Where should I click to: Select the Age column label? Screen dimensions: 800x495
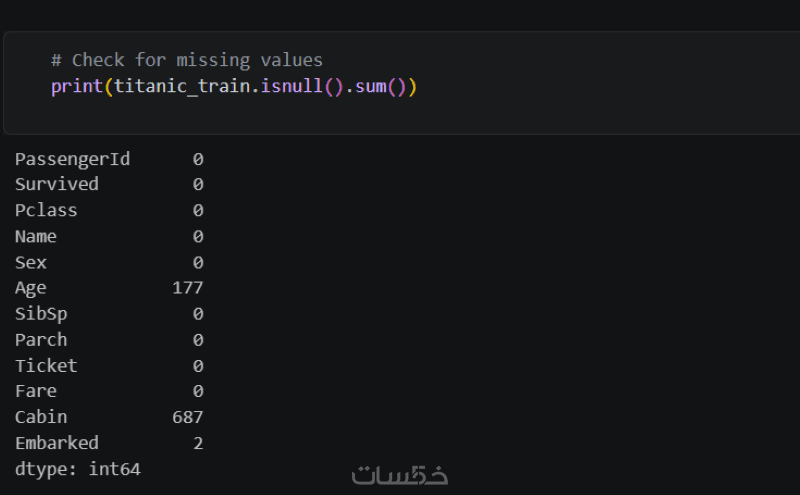tap(31, 288)
